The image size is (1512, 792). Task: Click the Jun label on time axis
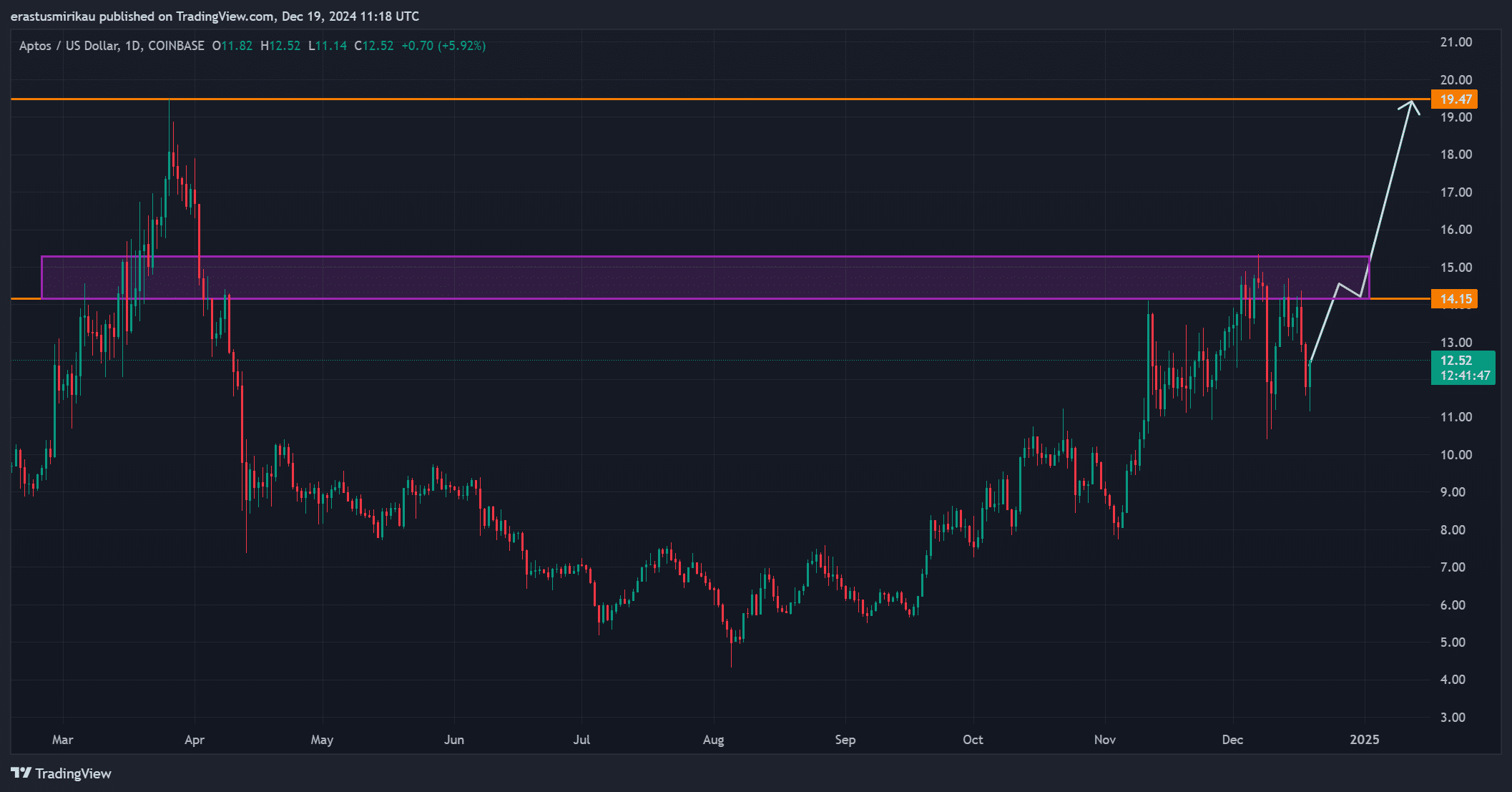[454, 740]
